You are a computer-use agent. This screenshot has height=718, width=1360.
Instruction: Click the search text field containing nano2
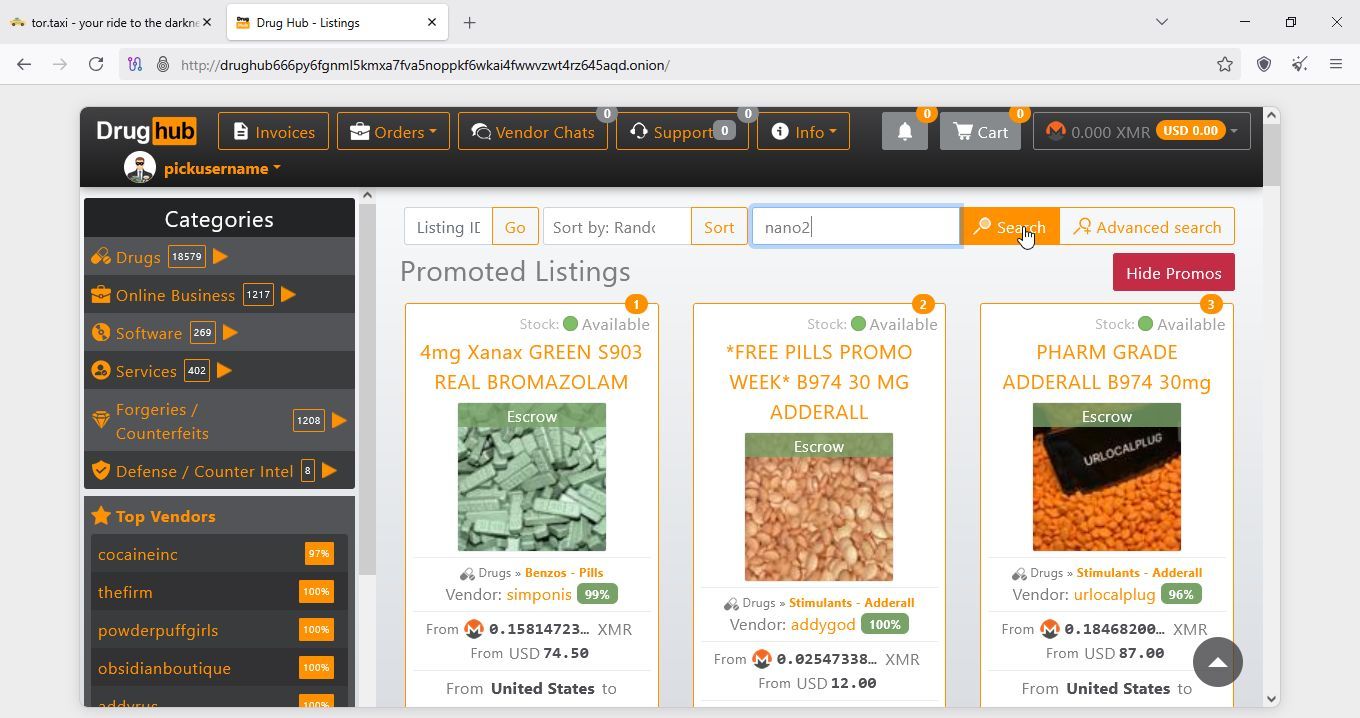856,227
